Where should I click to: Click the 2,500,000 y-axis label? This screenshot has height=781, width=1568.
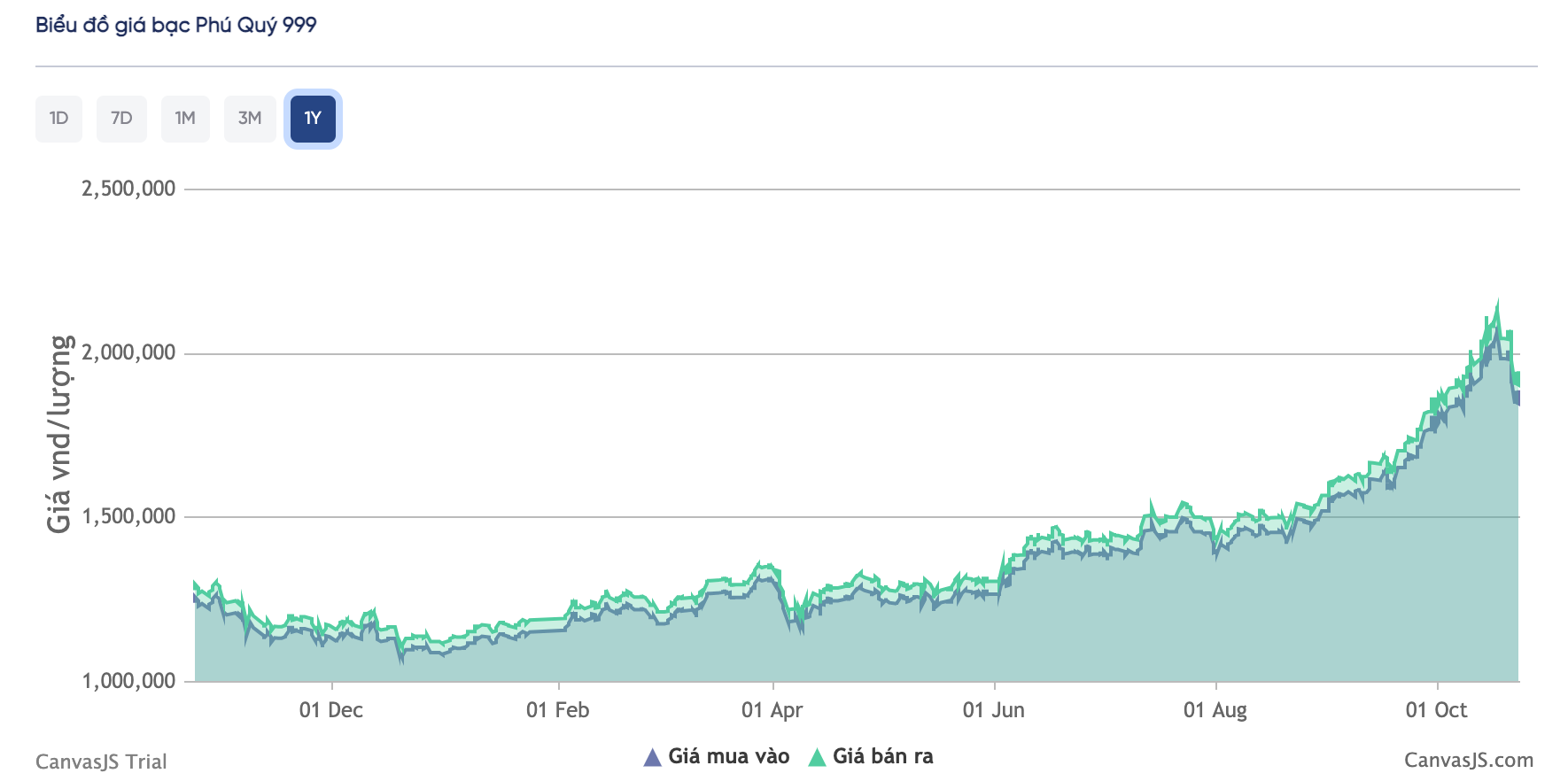pyautogui.click(x=128, y=189)
